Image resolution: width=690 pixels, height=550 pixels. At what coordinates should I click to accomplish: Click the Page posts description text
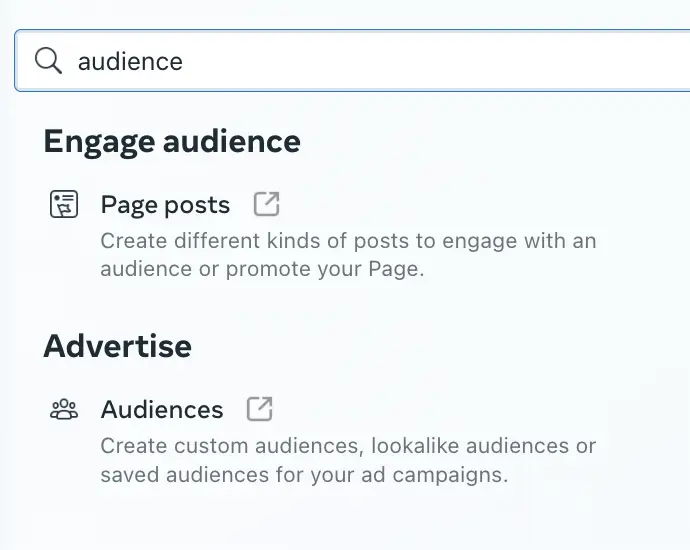[x=349, y=255]
